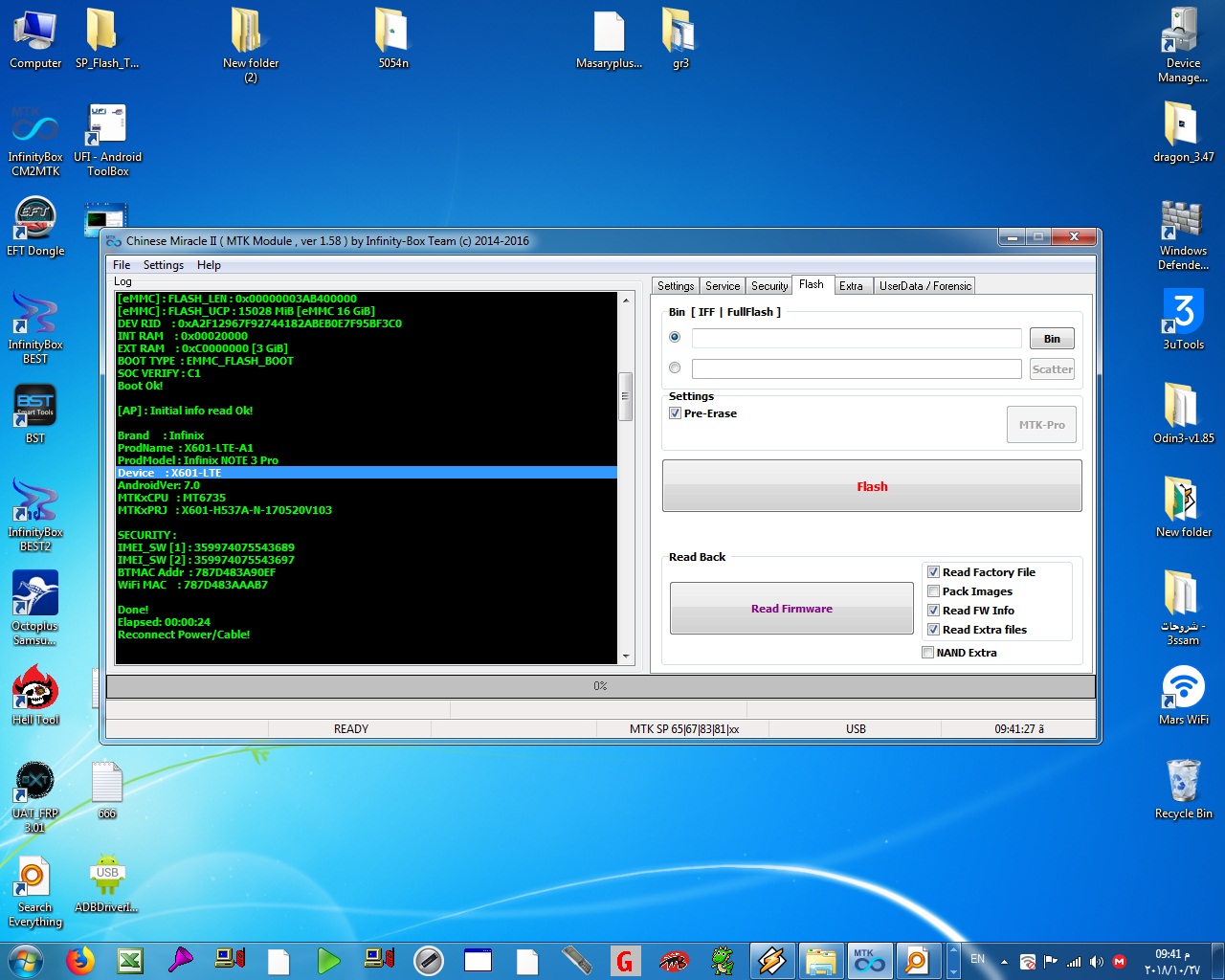Image resolution: width=1225 pixels, height=980 pixels.
Task: Toggle the Read Extra files checkbox
Action: click(x=933, y=630)
